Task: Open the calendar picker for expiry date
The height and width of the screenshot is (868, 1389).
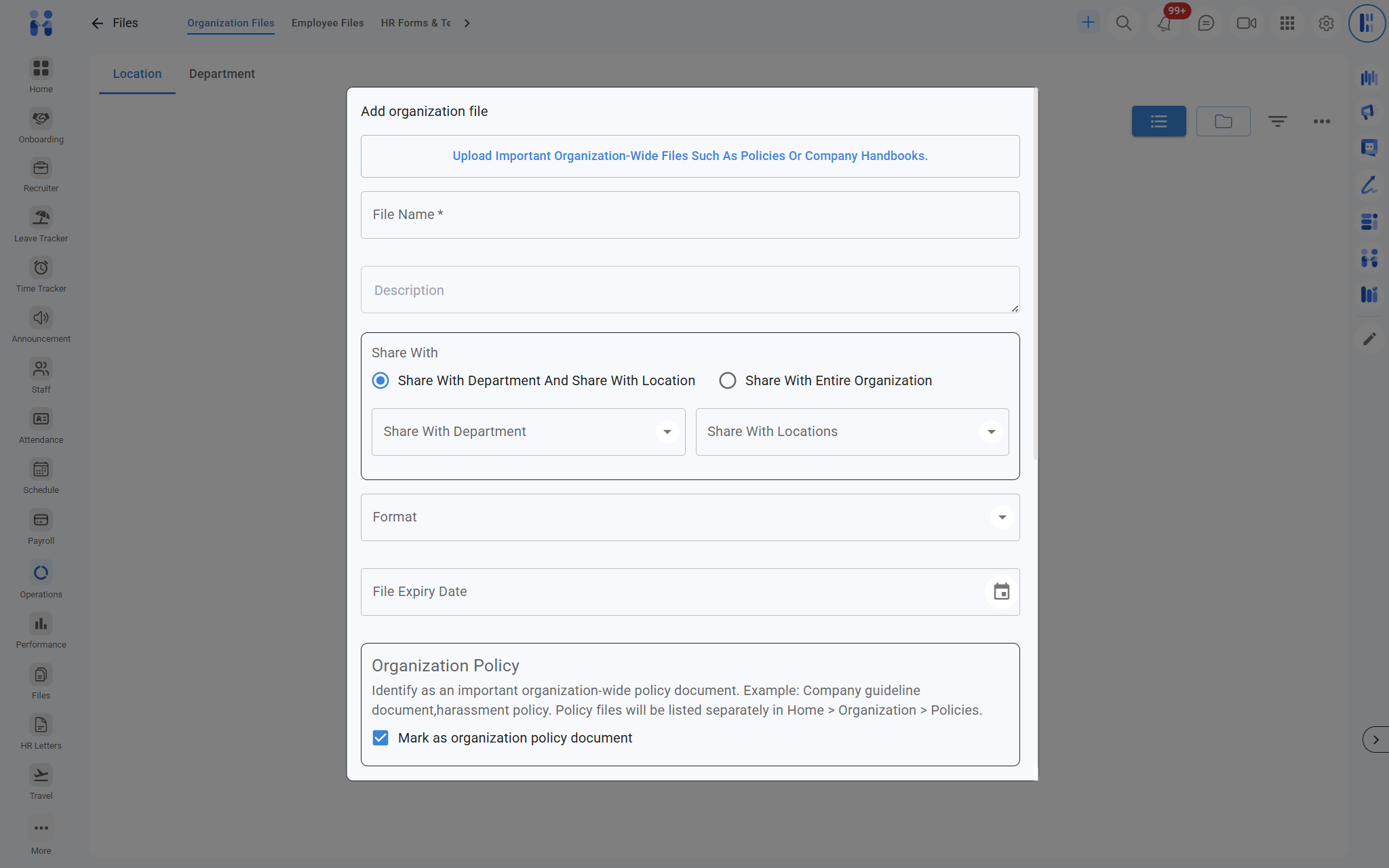Action: [x=1001, y=592]
